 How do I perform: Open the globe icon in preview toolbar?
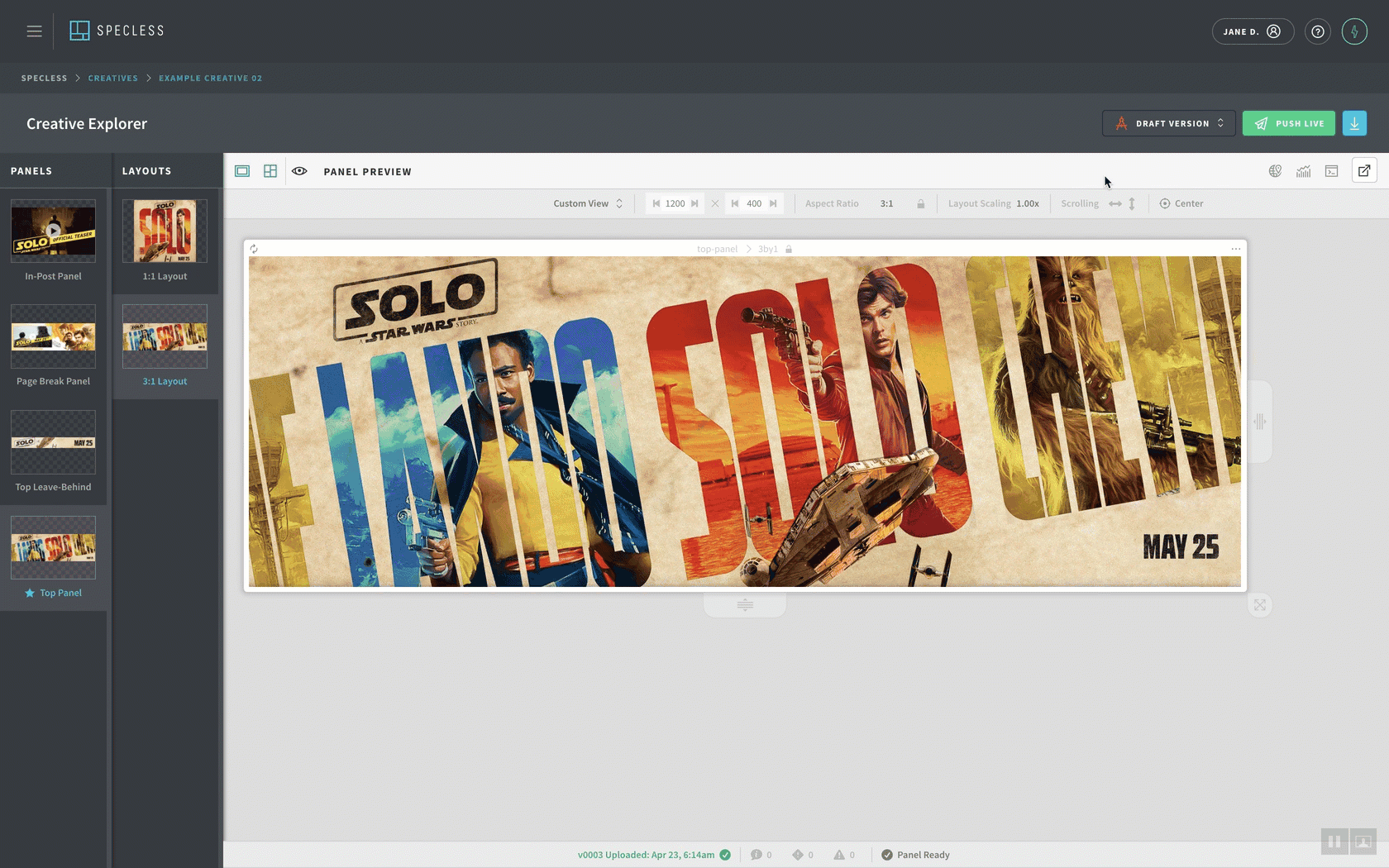coord(1276,171)
